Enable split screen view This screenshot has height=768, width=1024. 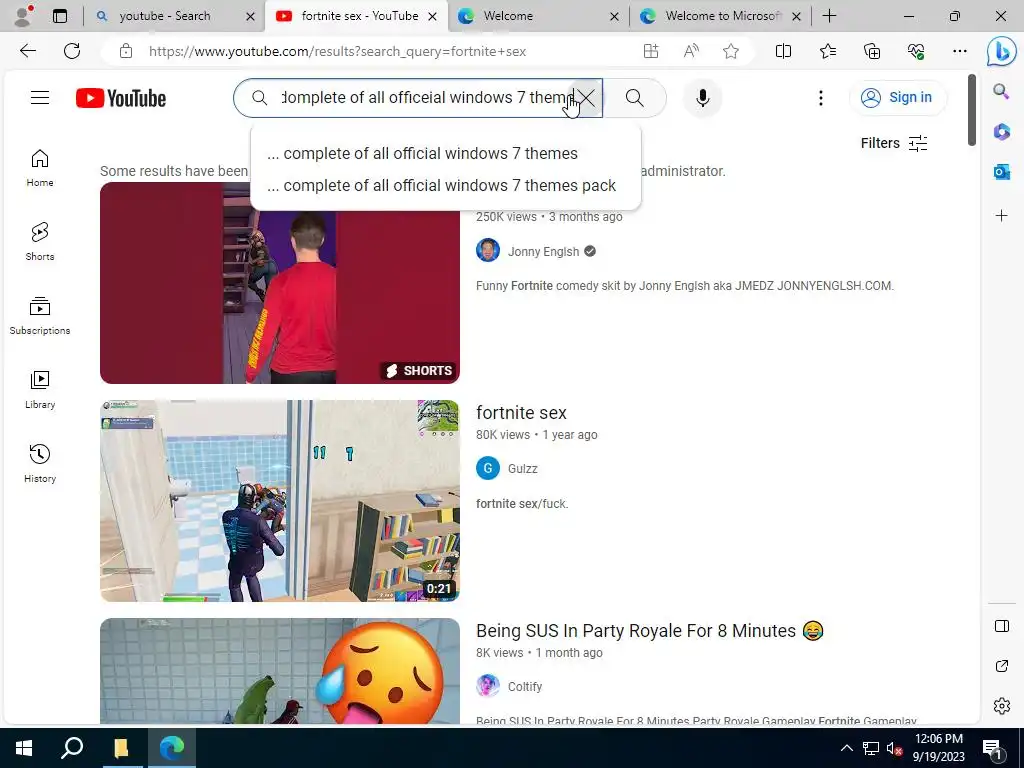[783, 51]
